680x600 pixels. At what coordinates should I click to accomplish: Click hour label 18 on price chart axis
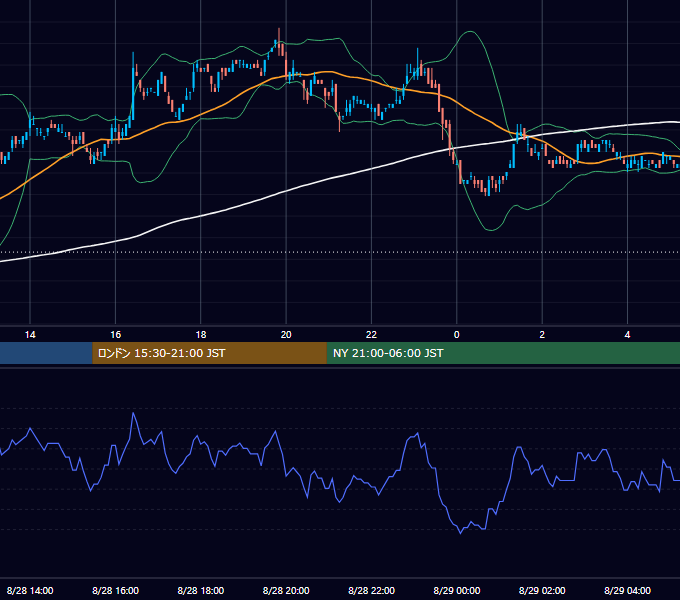coord(201,335)
